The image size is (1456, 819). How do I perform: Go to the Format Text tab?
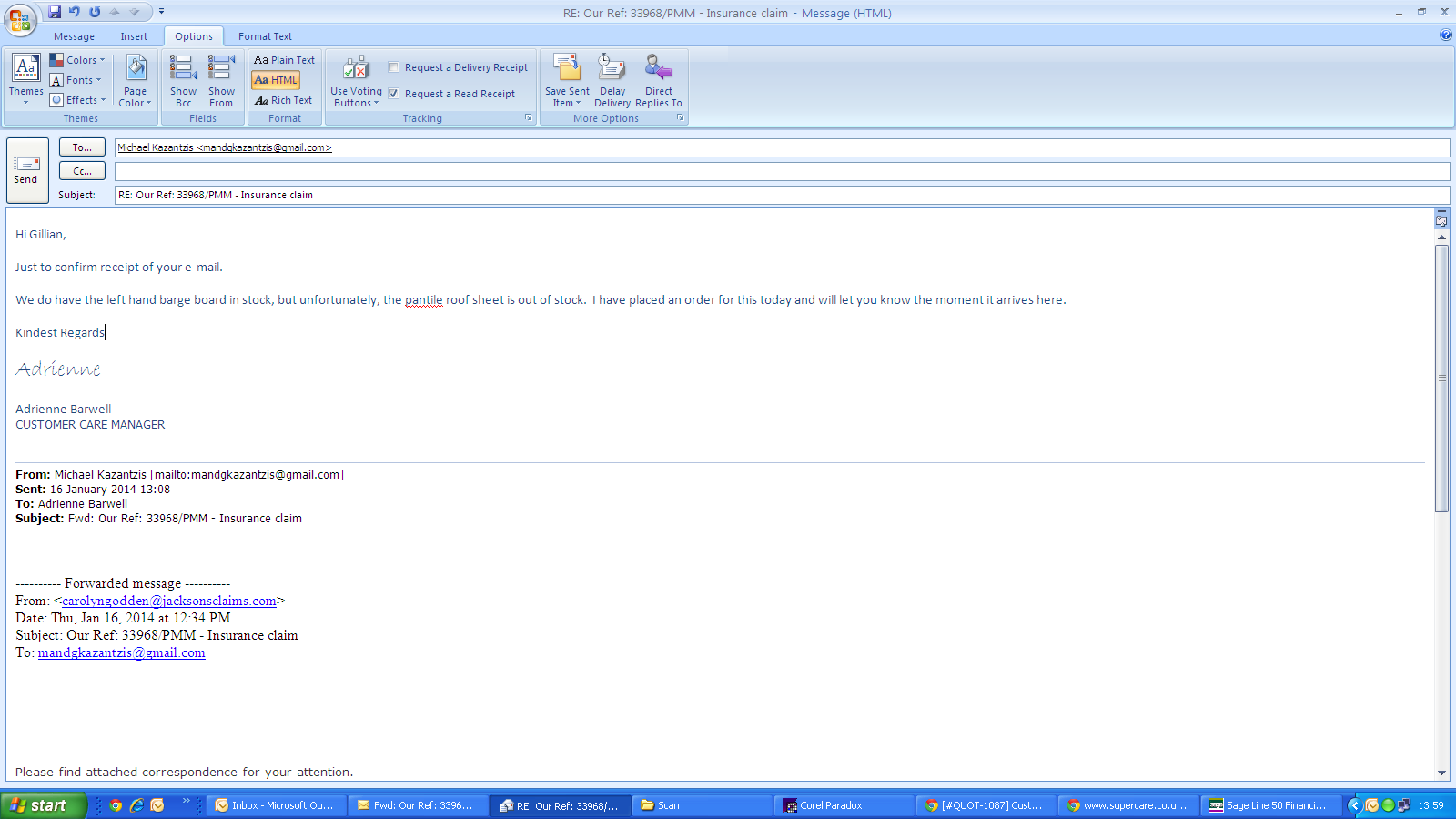click(265, 36)
